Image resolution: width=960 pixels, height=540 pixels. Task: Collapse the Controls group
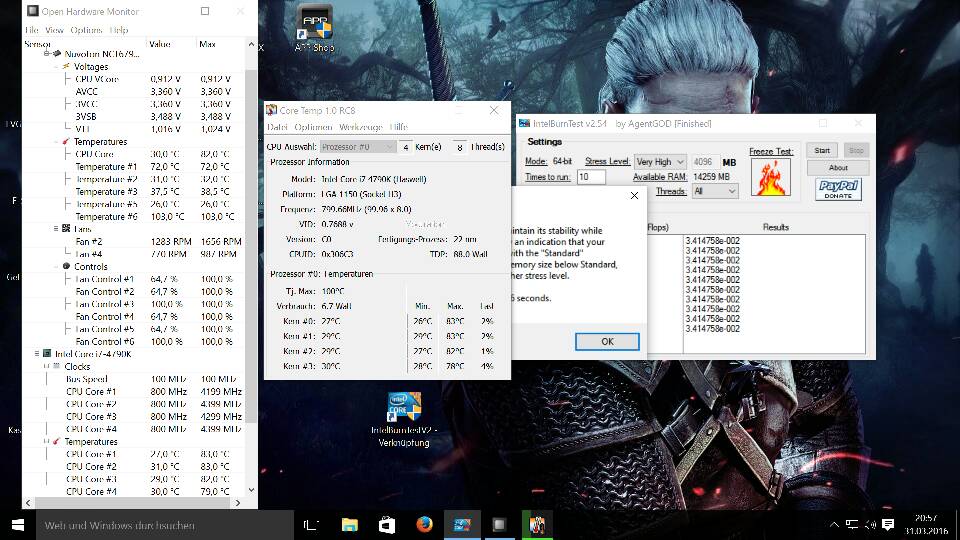click(x=56, y=266)
